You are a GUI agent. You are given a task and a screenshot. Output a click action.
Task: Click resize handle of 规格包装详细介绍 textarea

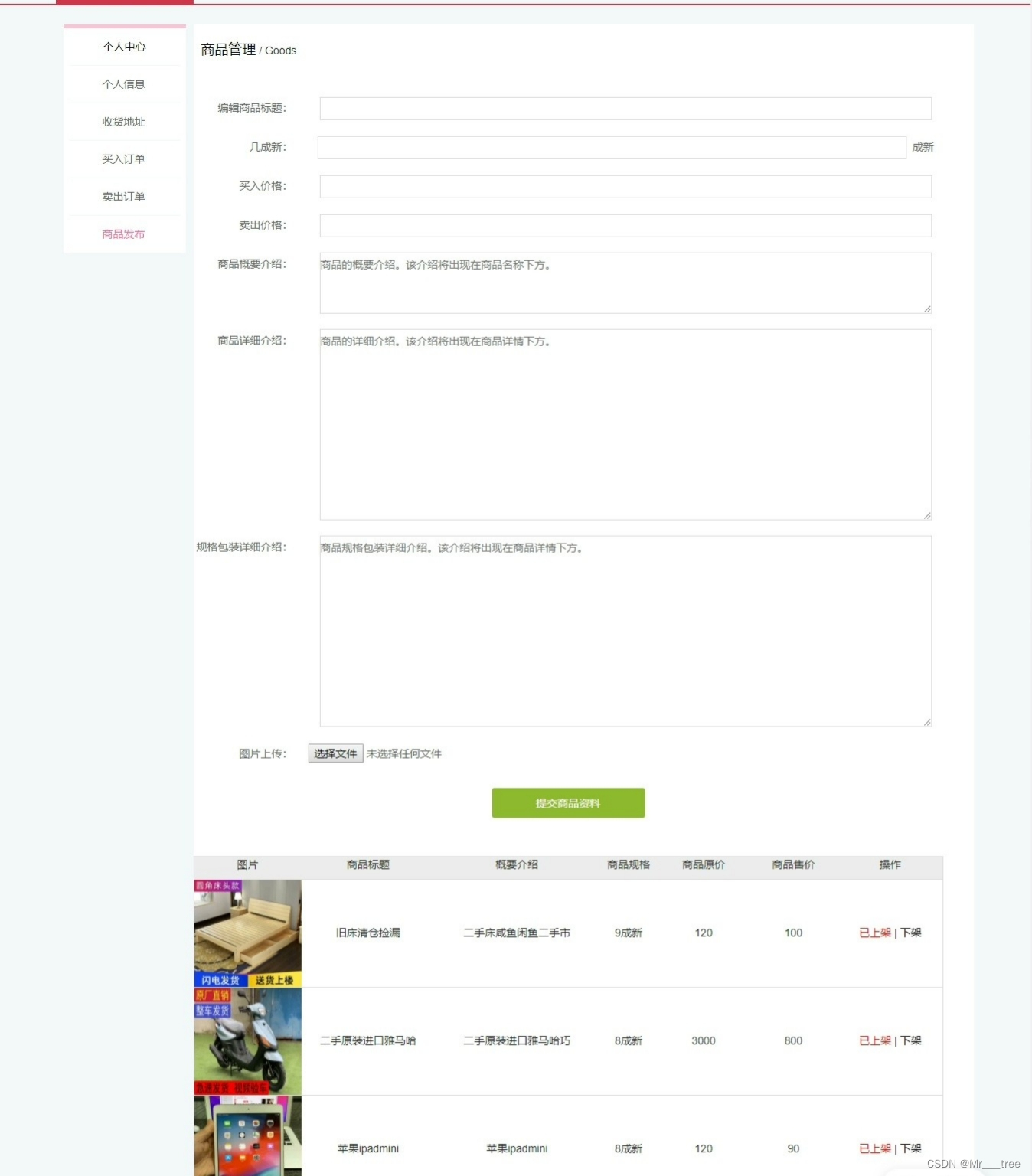926,721
